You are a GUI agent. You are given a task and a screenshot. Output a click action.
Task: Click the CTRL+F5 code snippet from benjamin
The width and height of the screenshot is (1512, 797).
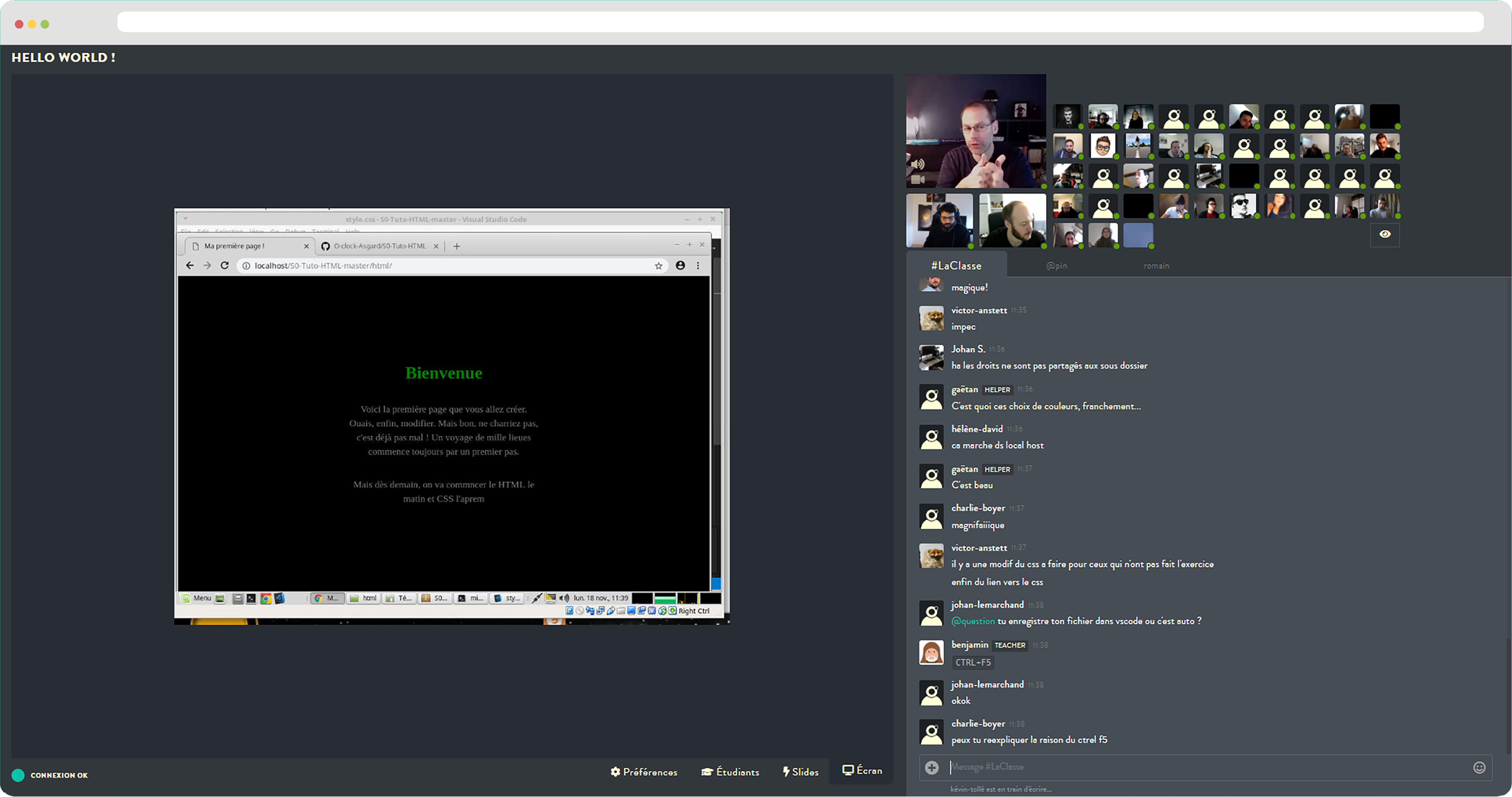pos(973,663)
